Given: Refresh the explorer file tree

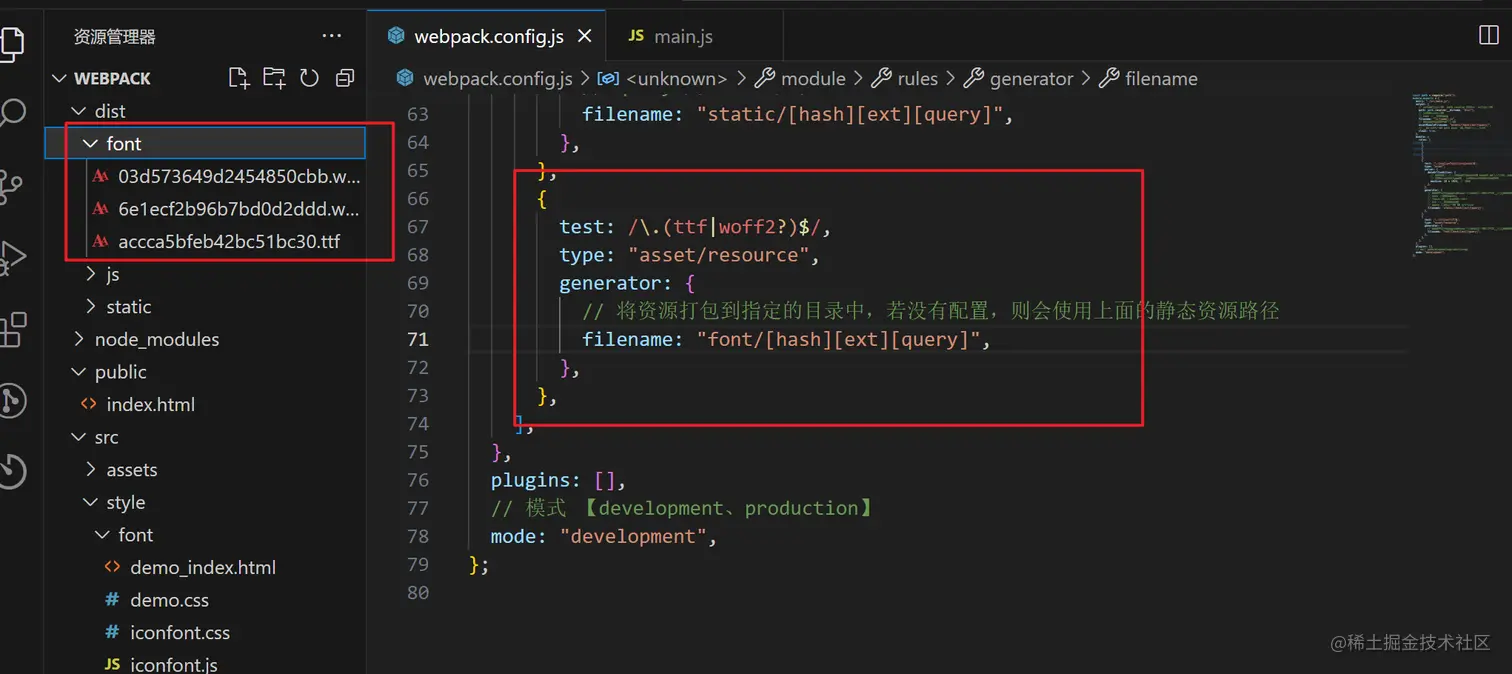Looking at the screenshot, I should coord(309,78).
